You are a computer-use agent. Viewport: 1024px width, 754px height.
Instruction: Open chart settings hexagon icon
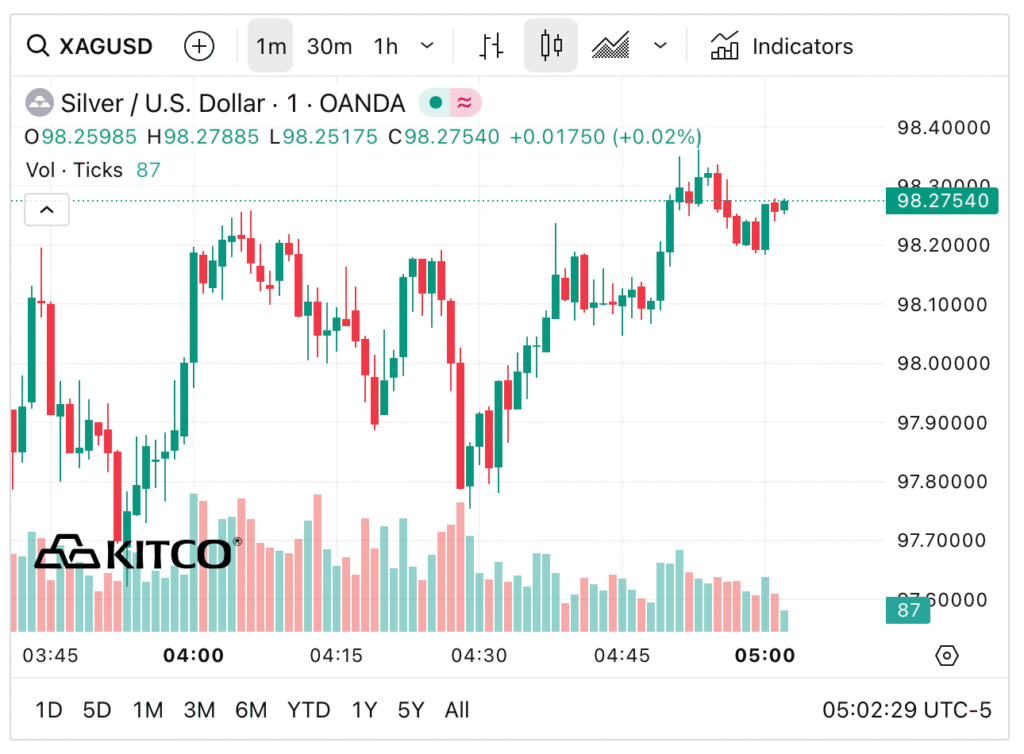click(946, 656)
